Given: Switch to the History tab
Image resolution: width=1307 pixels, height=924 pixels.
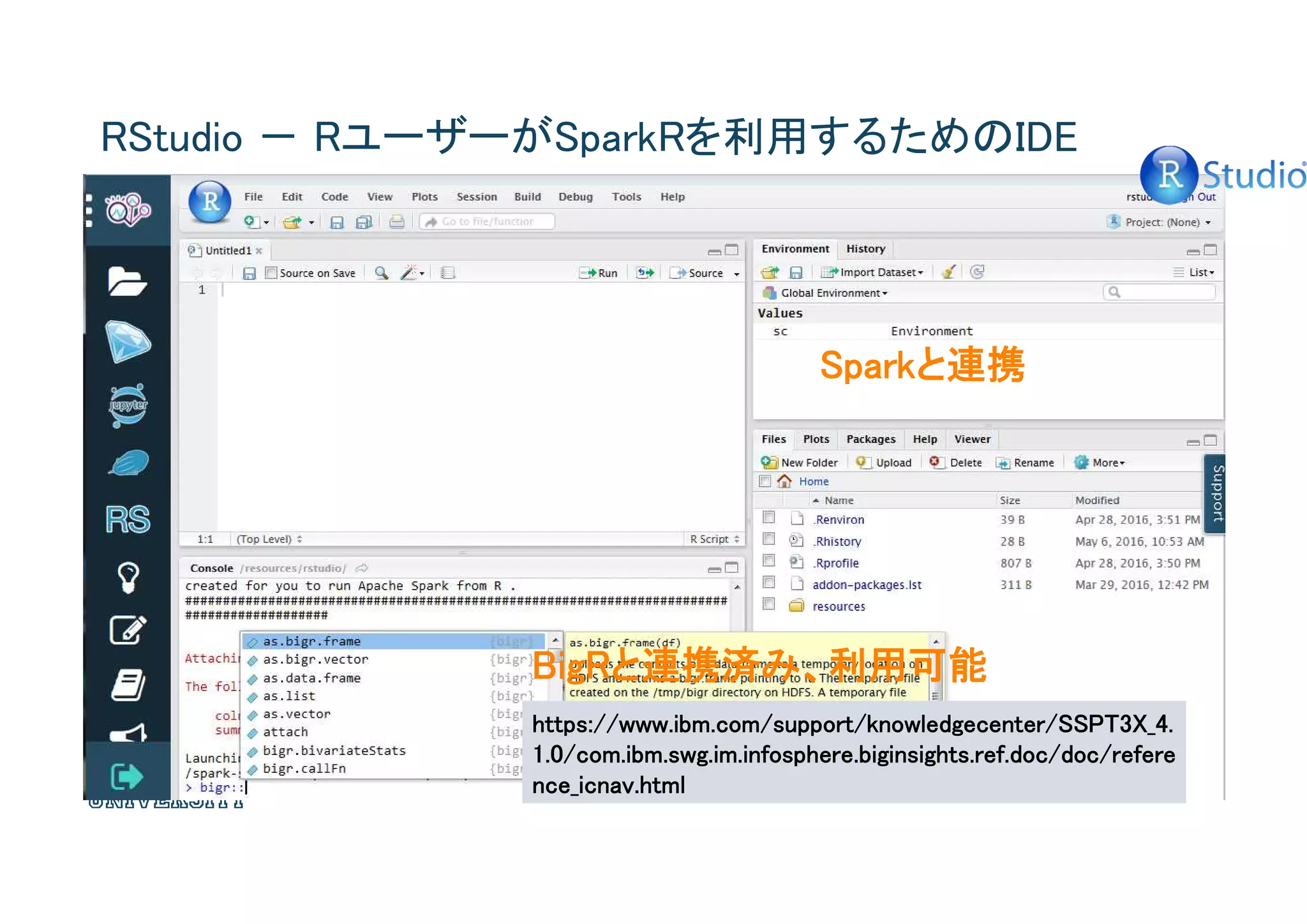Looking at the screenshot, I should tap(865, 249).
